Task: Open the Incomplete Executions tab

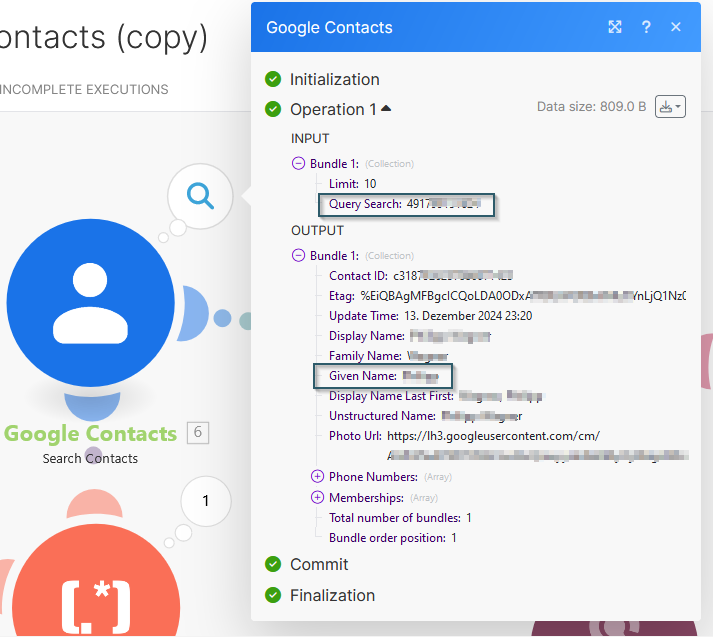Action: coord(84,89)
